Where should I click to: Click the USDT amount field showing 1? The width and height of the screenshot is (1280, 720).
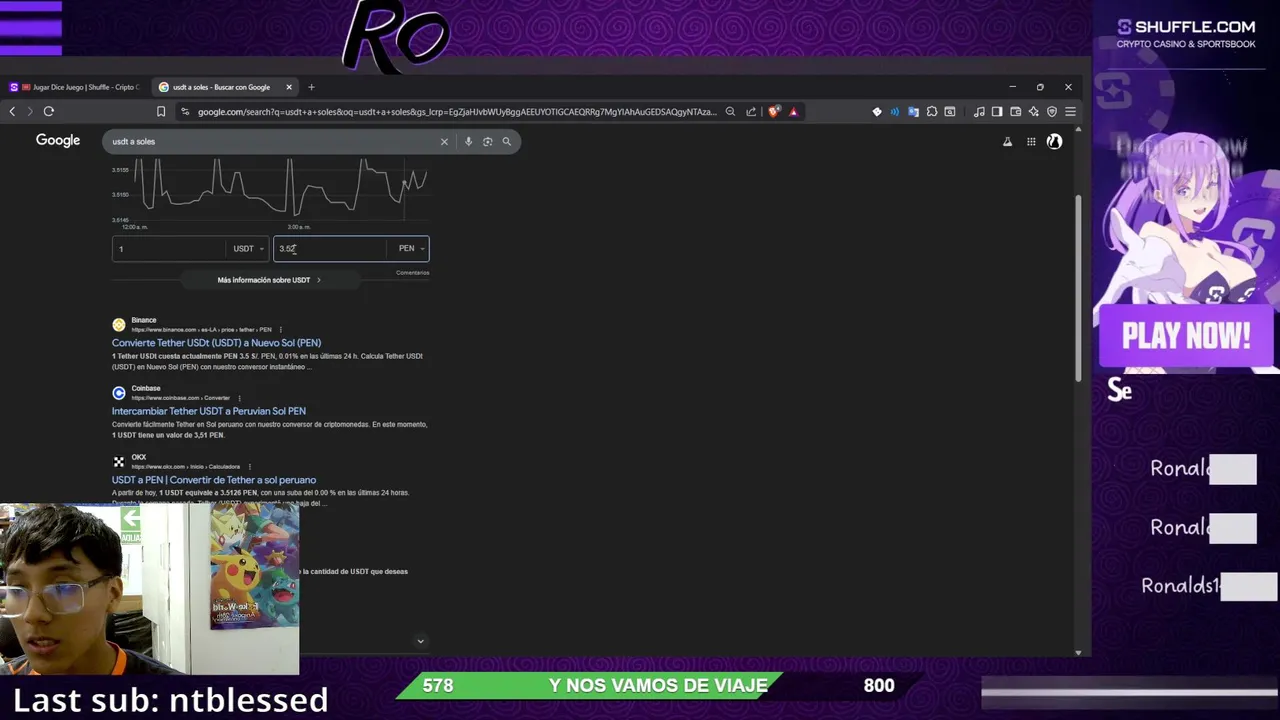(x=170, y=248)
